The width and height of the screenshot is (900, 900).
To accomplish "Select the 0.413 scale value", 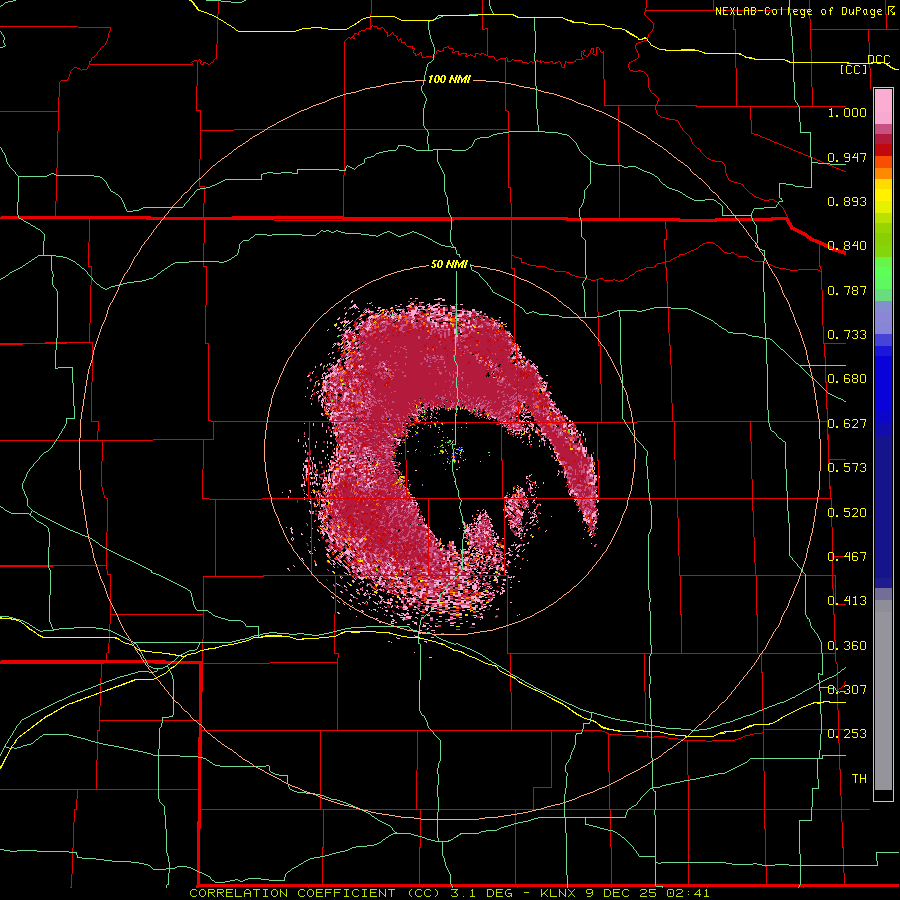I will pyautogui.click(x=847, y=601).
